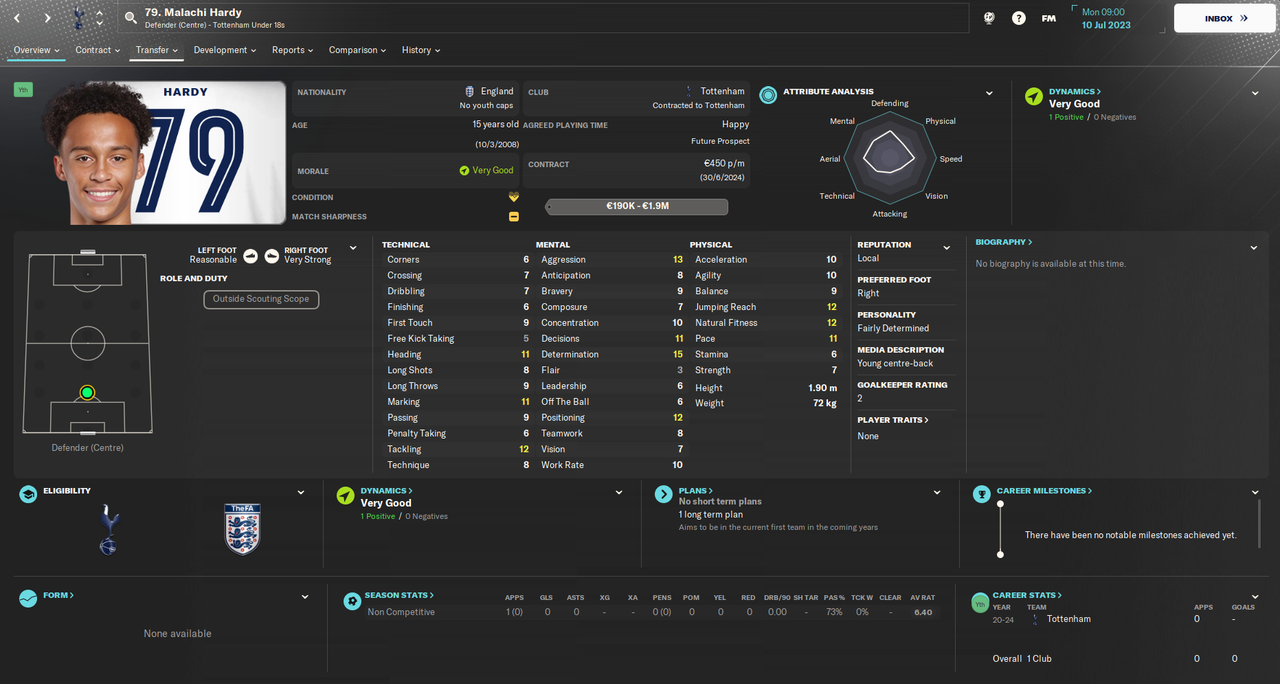The image size is (1280, 684).
Task: Open the Contract tab menu
Action: (98, 50)
